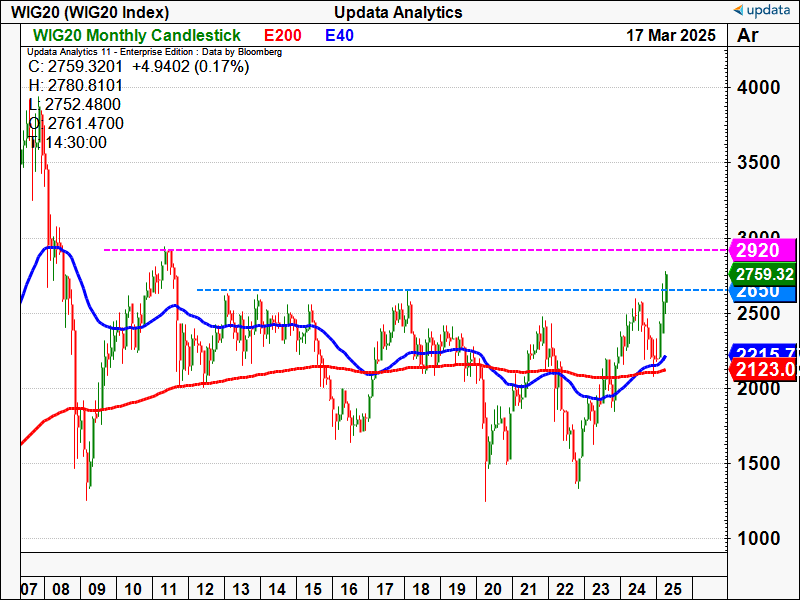Click the 3500 price axis label
The height and width of the screenshot is (600, 800).
(x=759, y=163)
